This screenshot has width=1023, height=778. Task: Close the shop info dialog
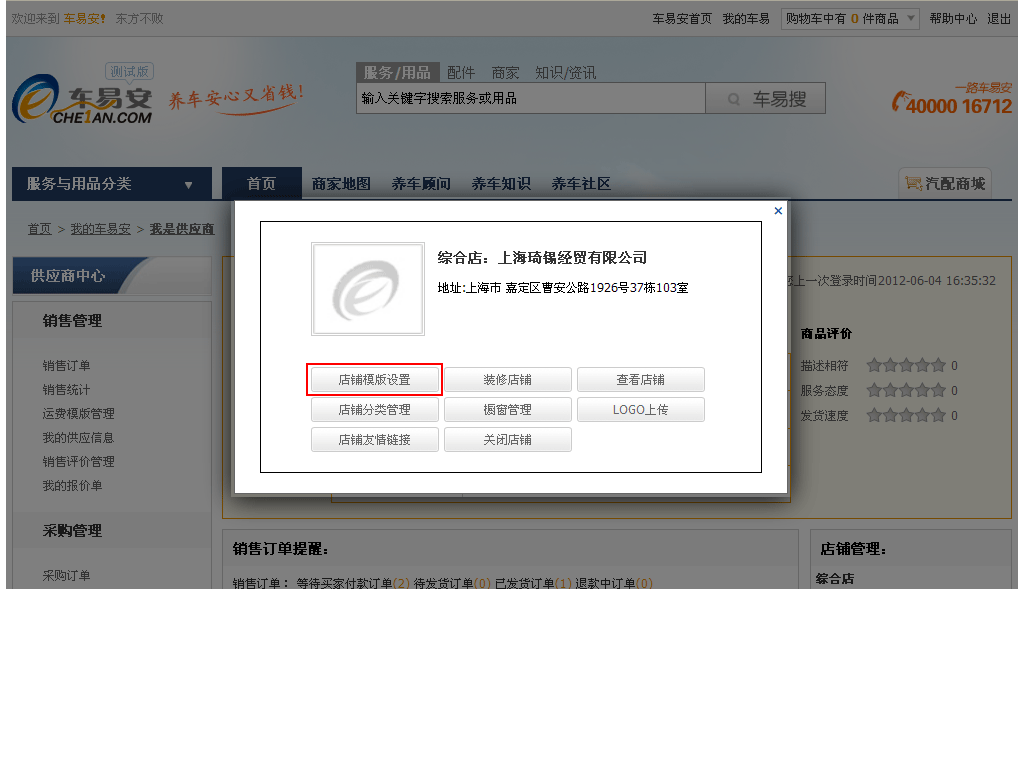click(x=778, y=211)
